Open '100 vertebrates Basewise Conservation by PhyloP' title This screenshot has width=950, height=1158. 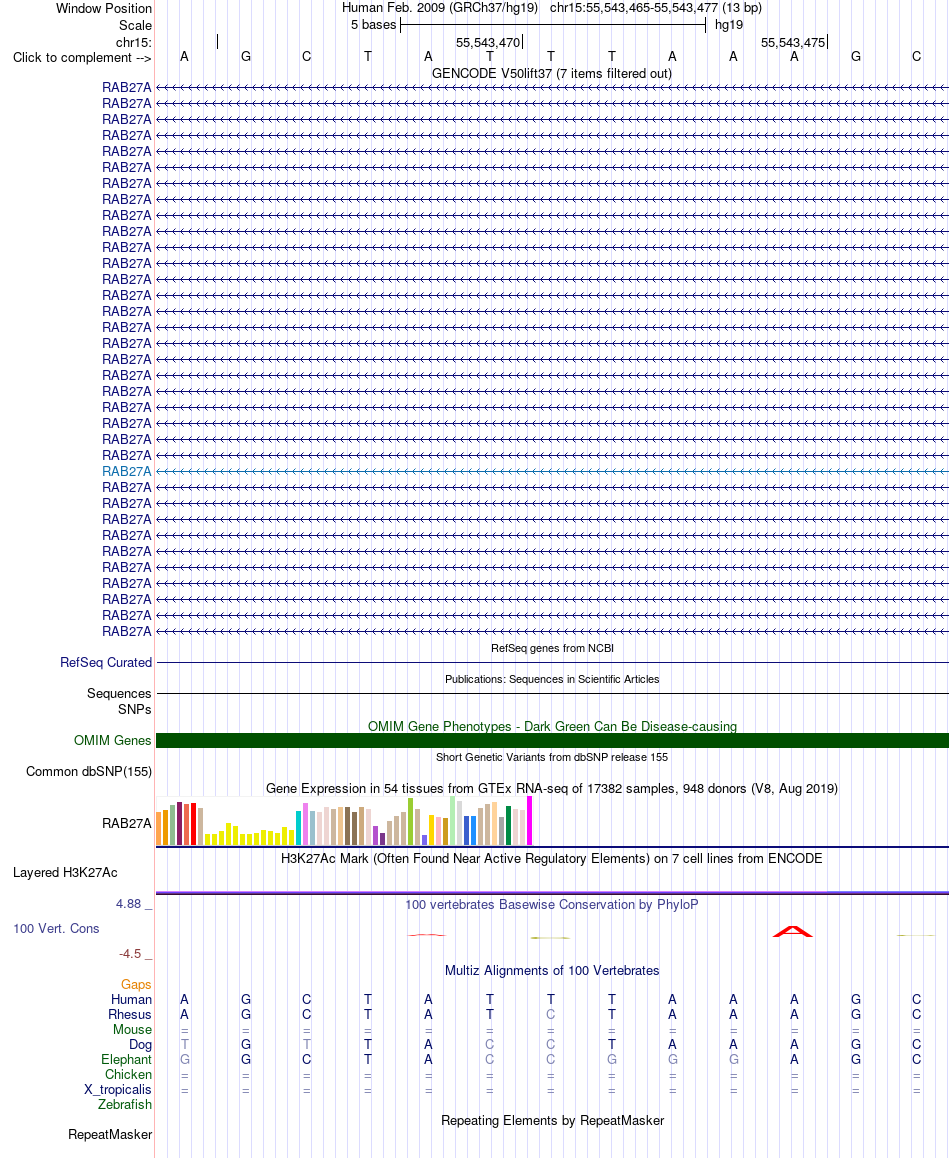(x=552, y=904)
